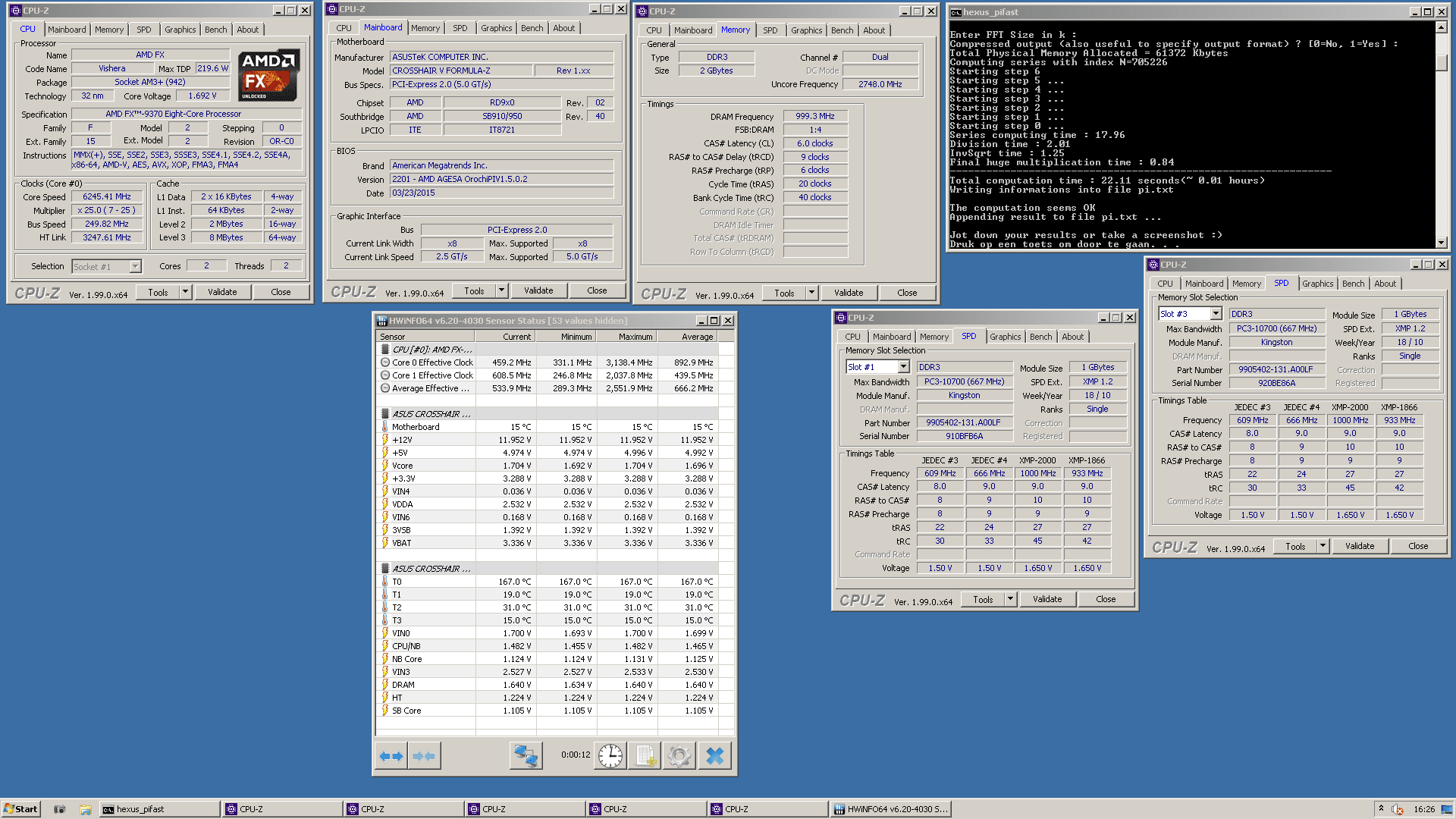
Task: Open About tab in Slot #1 SPD window
Action: [x=1072, y=337]
